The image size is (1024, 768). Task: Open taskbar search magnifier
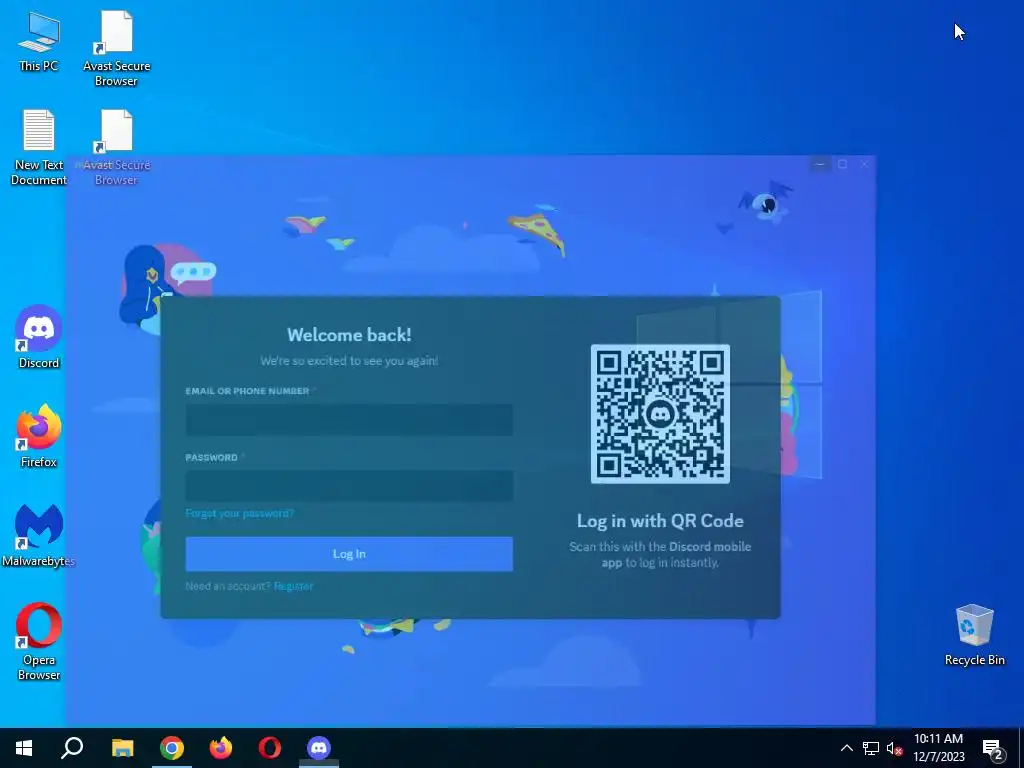click(72, 748)
